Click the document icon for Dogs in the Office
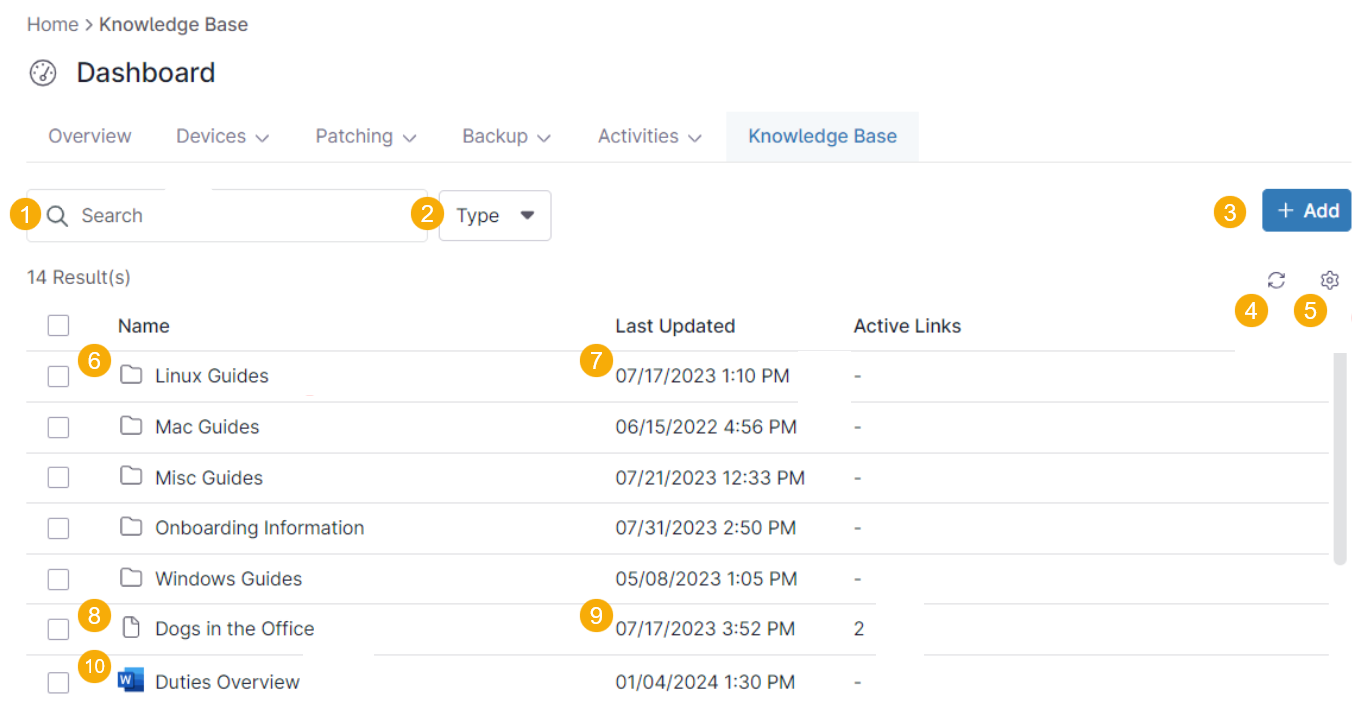1367x706 pixels. click(131, 628)
